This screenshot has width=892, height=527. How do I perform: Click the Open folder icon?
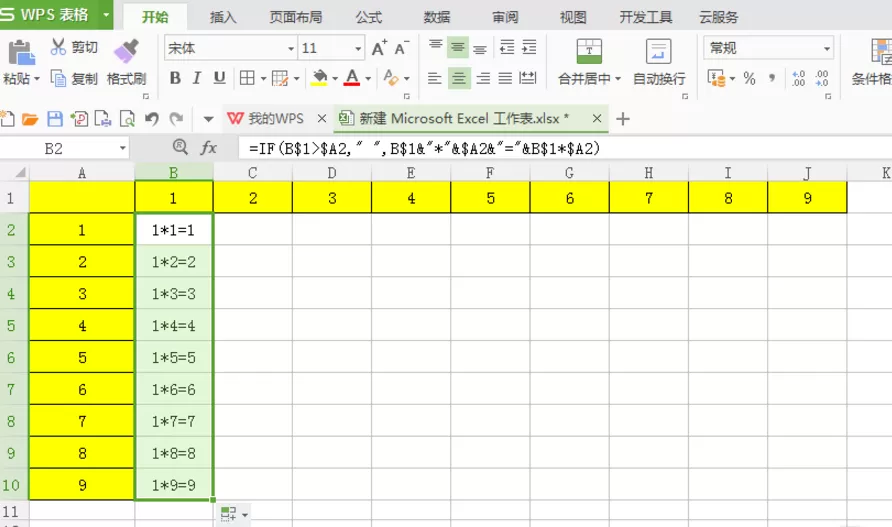click(30, 119)
